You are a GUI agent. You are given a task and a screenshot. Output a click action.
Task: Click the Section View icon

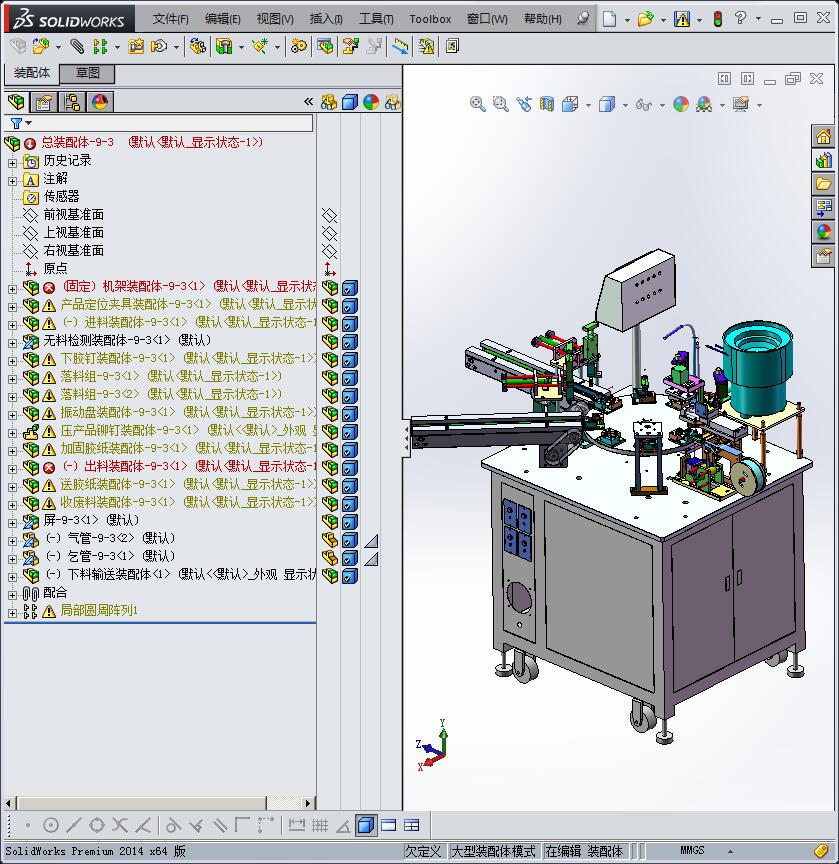pyautogui.click(x=546, y=104)
